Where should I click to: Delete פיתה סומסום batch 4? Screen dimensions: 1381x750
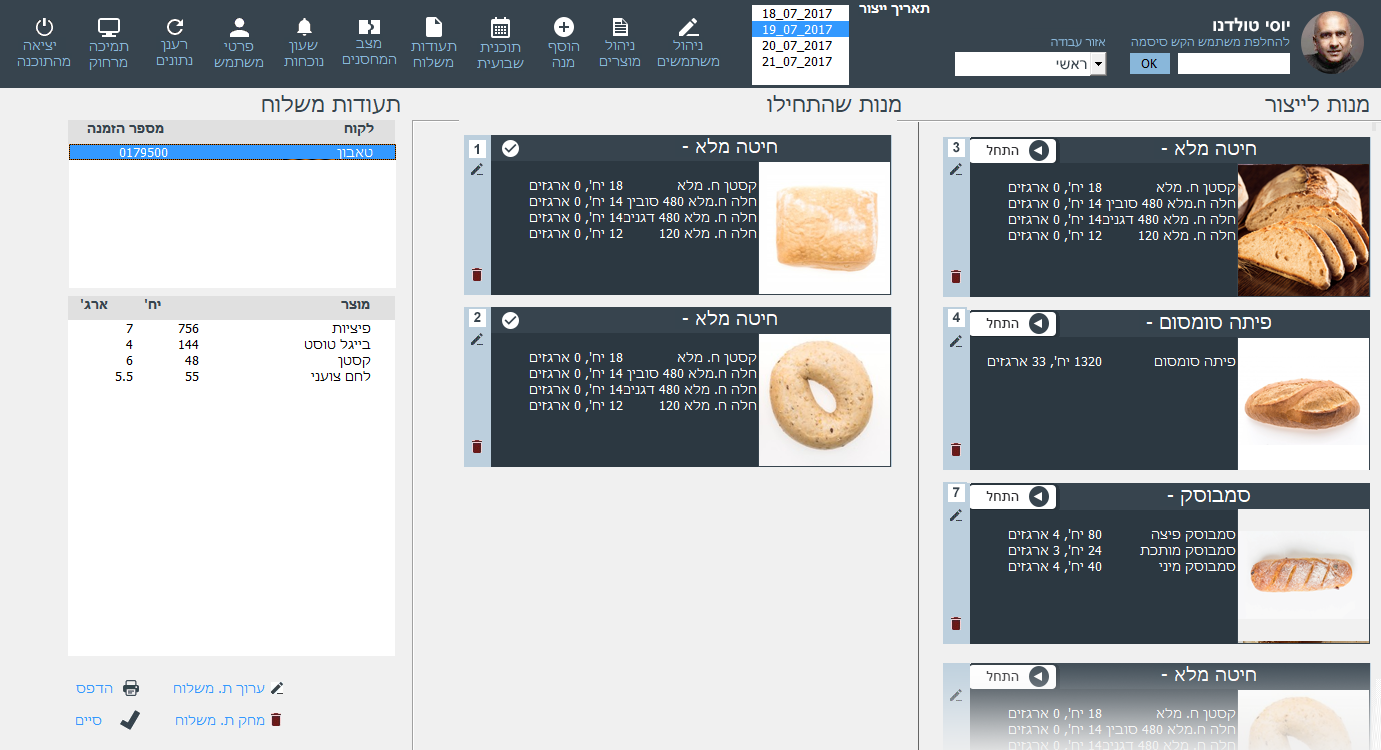click(x=956, y=449)
